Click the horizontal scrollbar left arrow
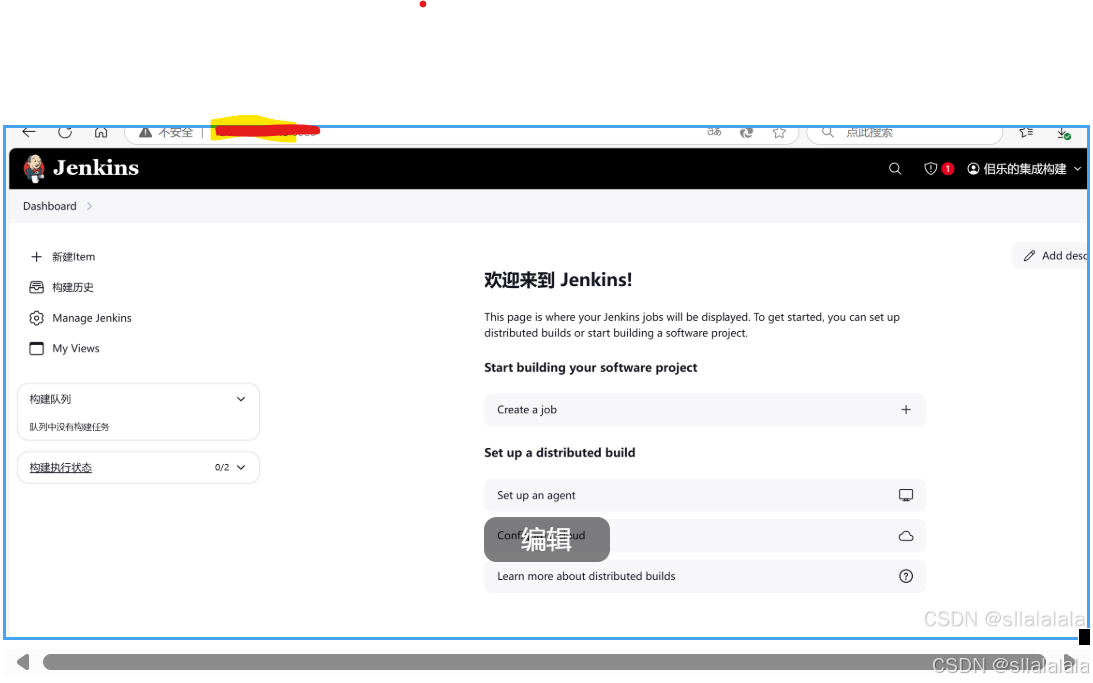 coord(22,662)
